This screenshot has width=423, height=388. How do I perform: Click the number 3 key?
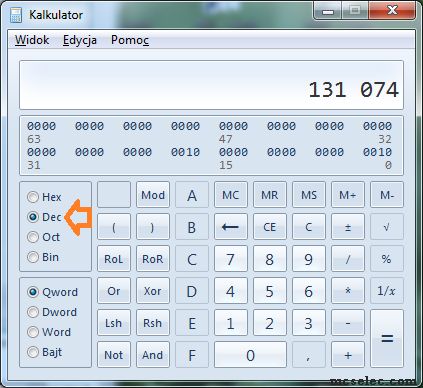click(309, 323)
